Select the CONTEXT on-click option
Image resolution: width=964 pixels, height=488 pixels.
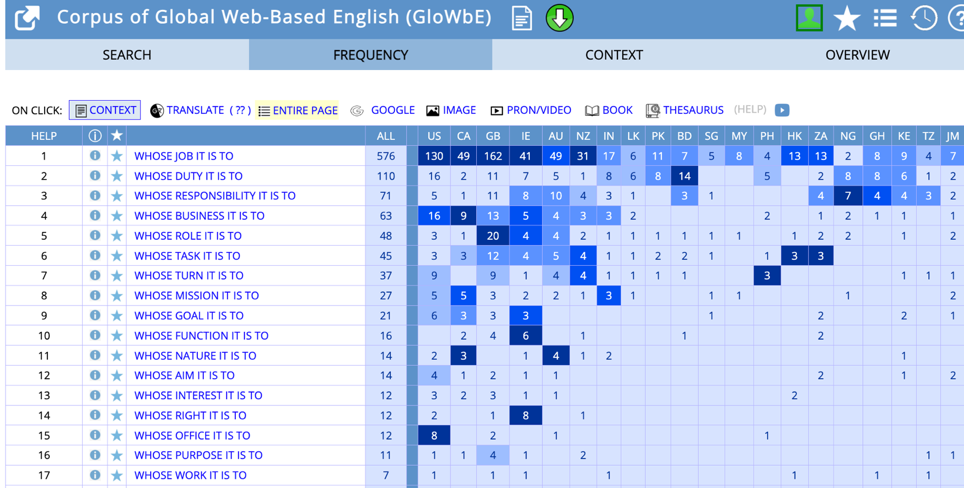pyautogui.click(x=105, y=110)
